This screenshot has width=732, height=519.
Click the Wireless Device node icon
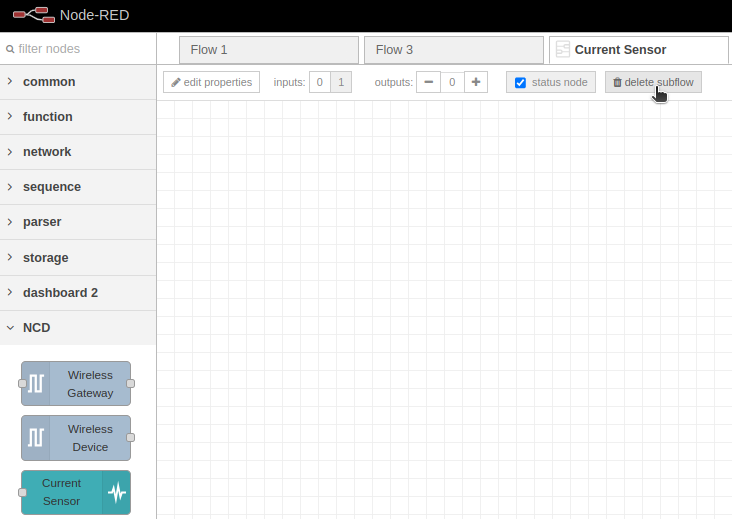36,438
